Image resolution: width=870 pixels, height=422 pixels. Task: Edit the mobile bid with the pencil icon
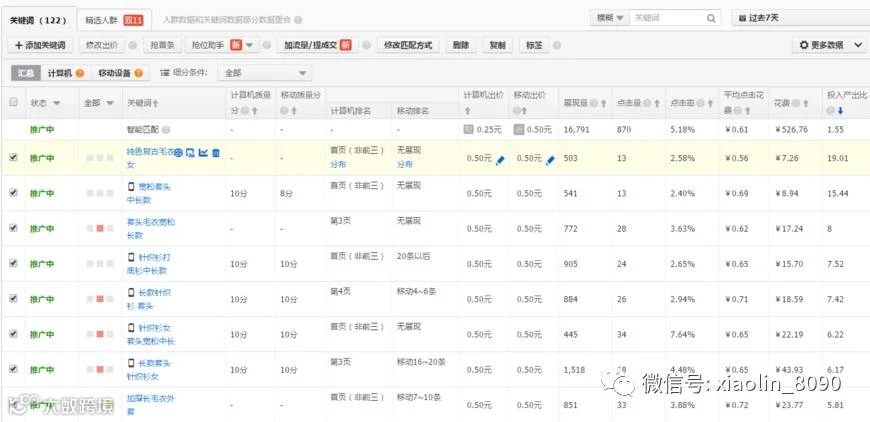coord(550,160)
